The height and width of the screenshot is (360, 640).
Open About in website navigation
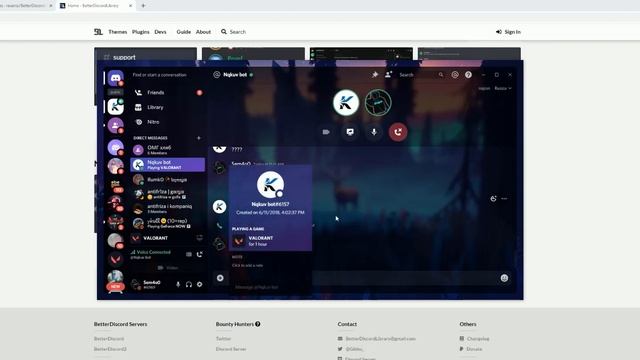click(x=203, y=32)
